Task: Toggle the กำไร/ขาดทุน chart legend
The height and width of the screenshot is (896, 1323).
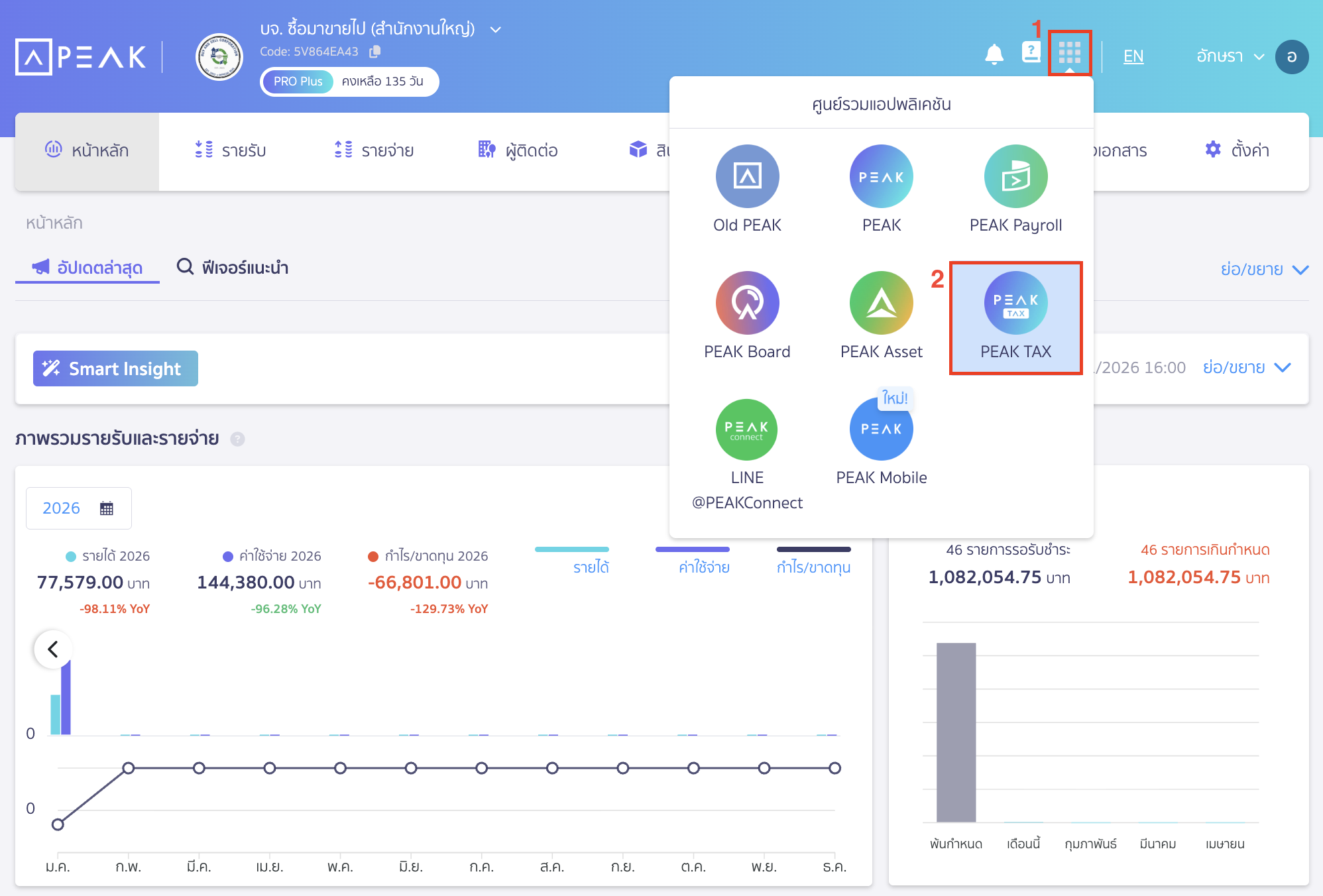Action: click(x=813, y=567)
